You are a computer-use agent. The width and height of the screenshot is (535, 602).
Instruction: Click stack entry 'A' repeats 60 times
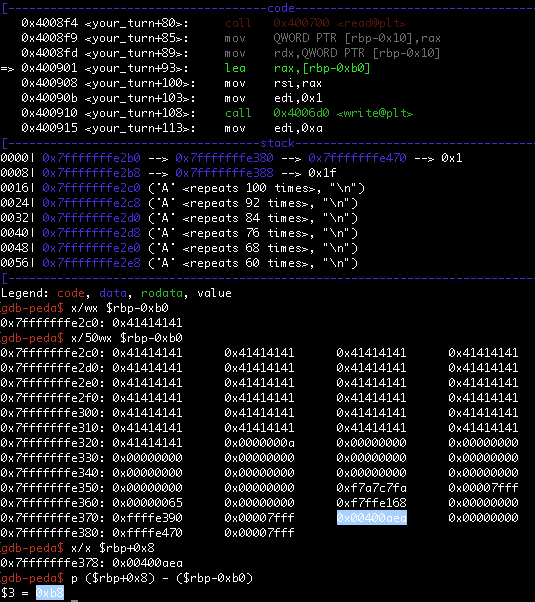253,263
